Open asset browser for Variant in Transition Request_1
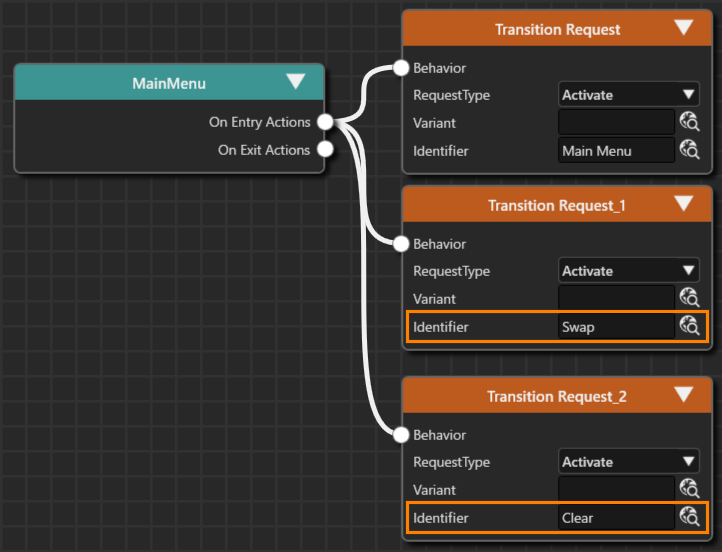The width and height of the screenshot is (722, 552). tap(689, 297)
